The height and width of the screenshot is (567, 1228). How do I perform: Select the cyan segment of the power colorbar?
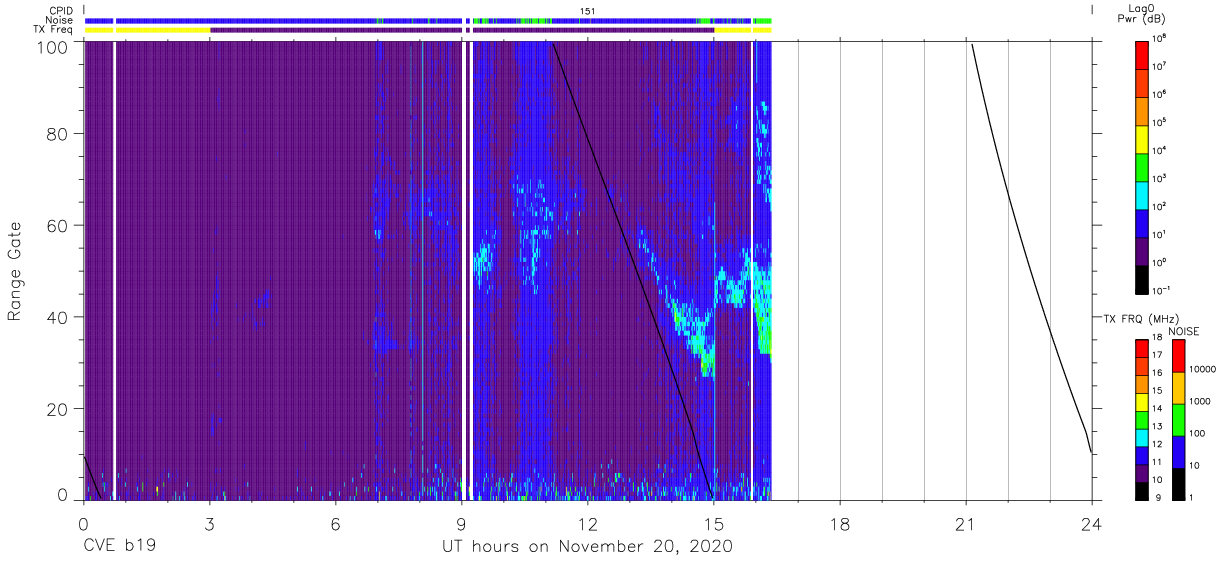(x=1142, y=194)
